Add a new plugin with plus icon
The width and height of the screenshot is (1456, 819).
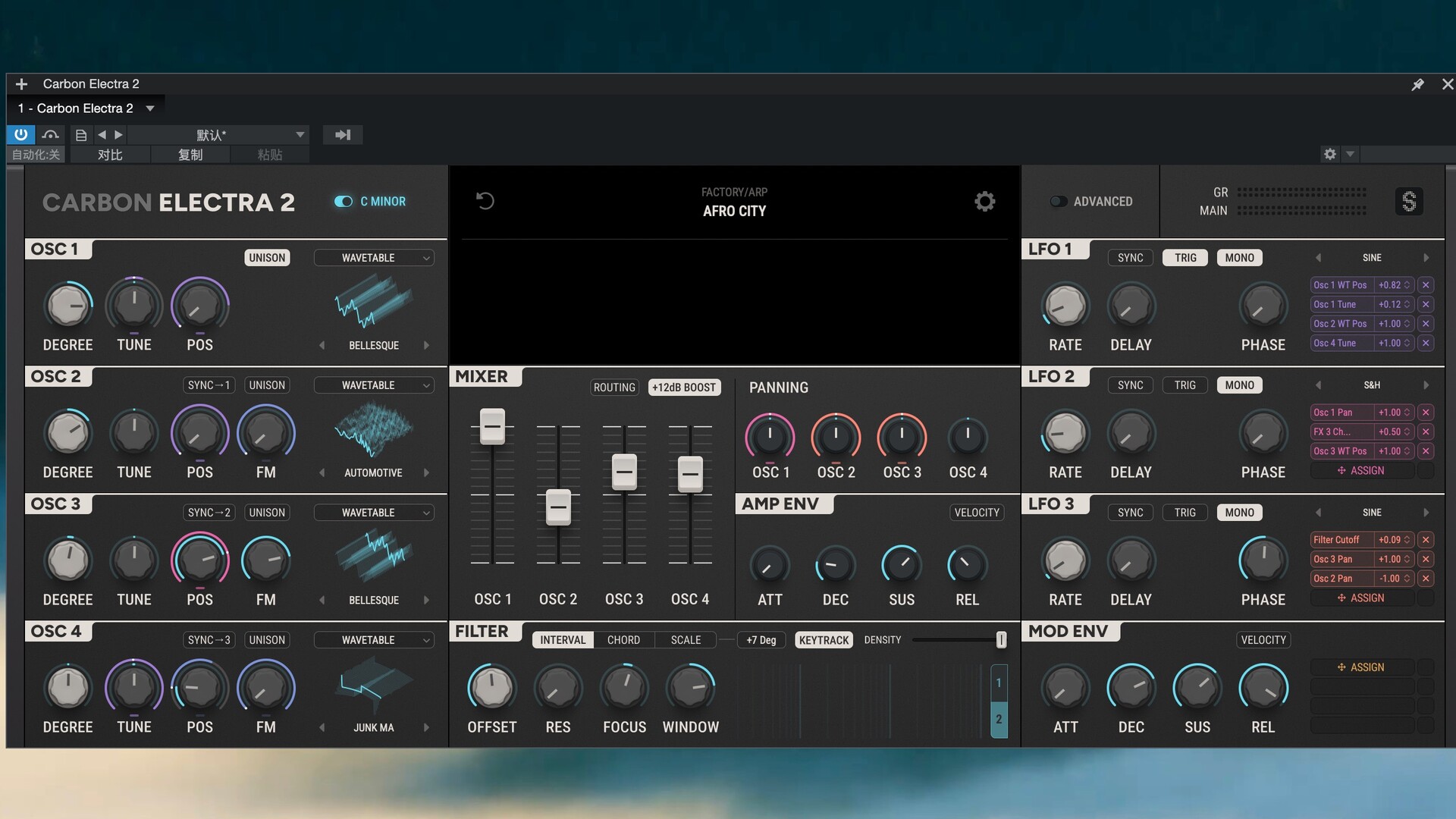21,84
